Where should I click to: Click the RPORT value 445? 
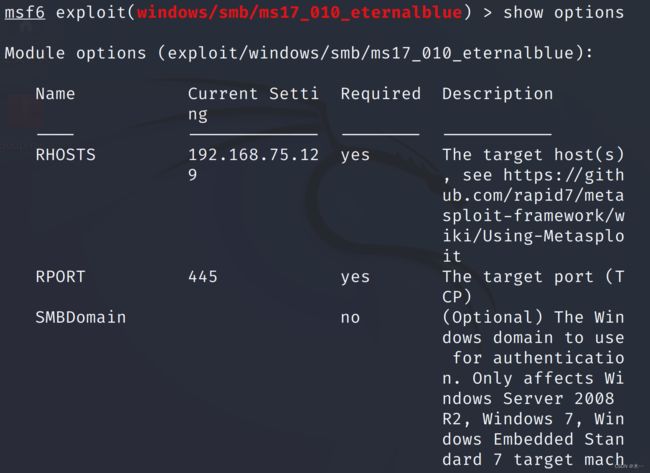[203, 277]
